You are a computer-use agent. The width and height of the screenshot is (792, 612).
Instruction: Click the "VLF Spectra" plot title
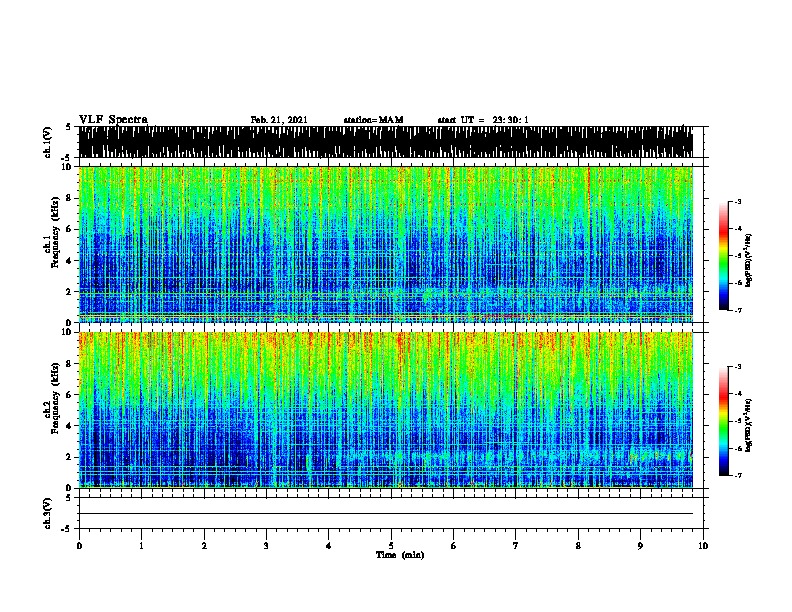click(x=113, y=120)
